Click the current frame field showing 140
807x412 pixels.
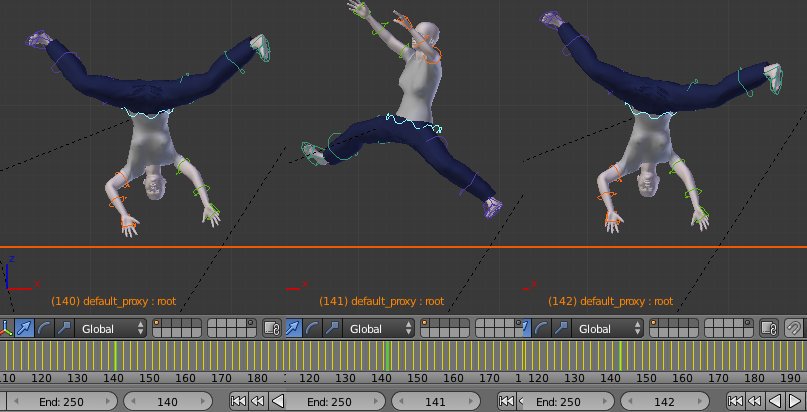(168, 401)
